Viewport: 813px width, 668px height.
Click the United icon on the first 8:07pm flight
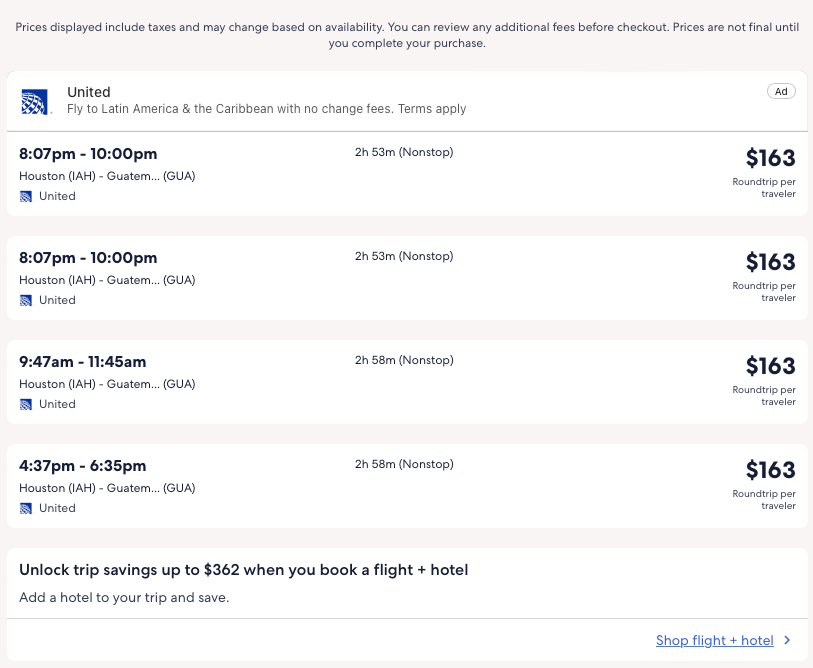pyautogui.click(x=26, y=196)
